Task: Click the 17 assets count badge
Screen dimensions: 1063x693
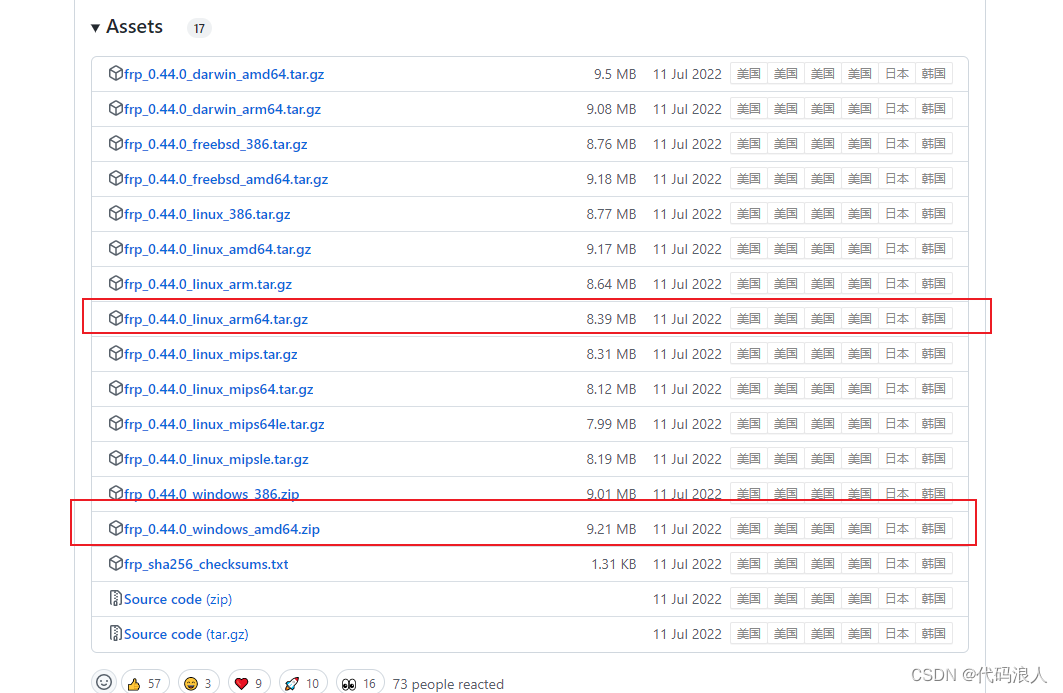Action: pos(199,28)
